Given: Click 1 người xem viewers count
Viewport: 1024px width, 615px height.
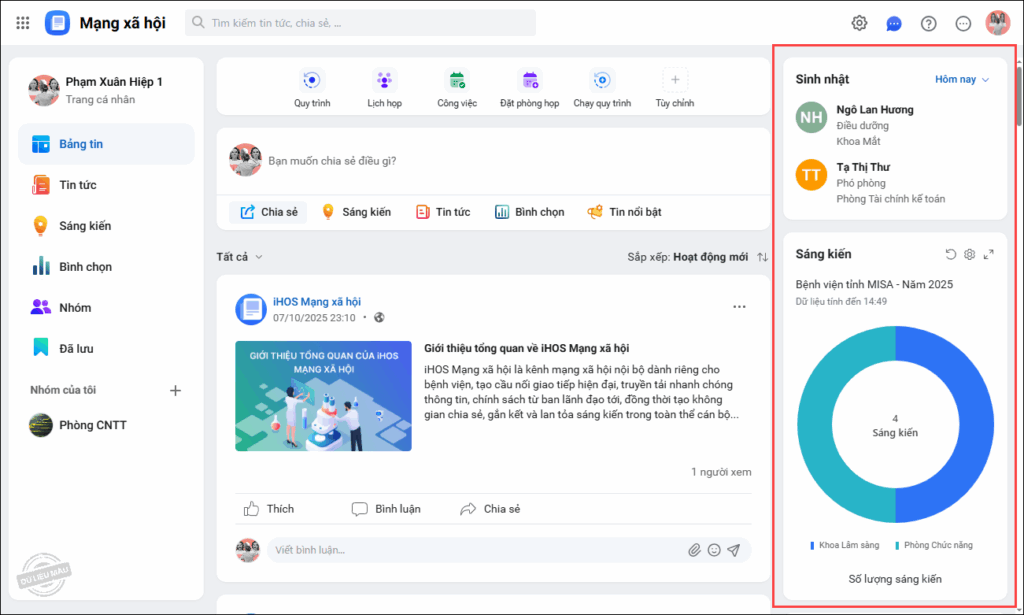Looking at the screenshot, I should tap(721, 472).
